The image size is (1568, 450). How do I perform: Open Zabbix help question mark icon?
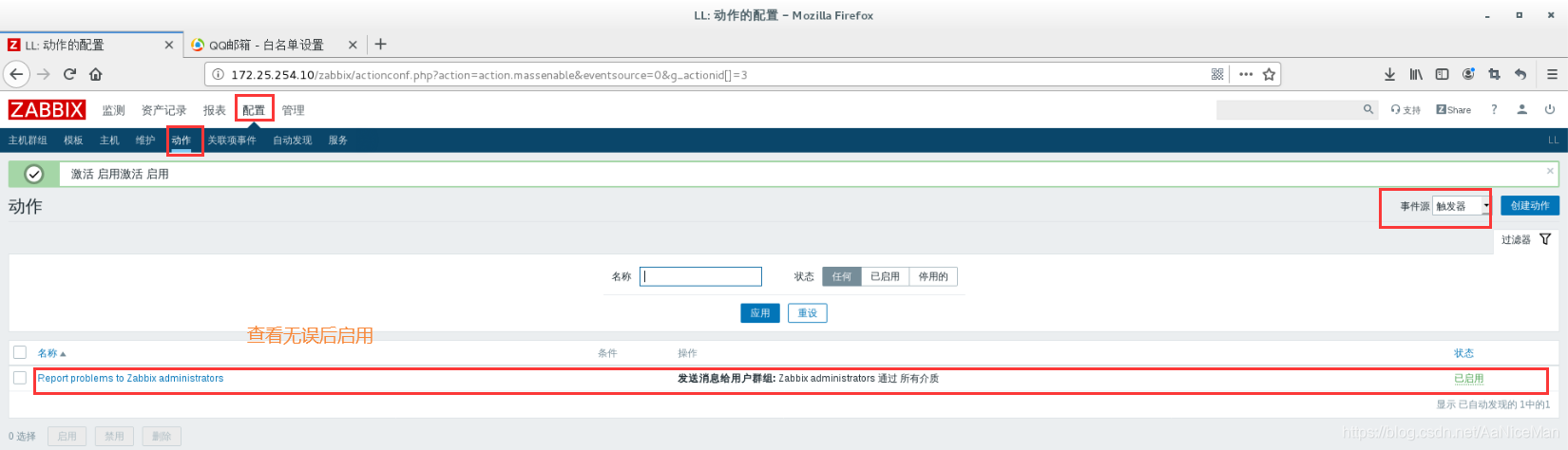pos(1494,109)
